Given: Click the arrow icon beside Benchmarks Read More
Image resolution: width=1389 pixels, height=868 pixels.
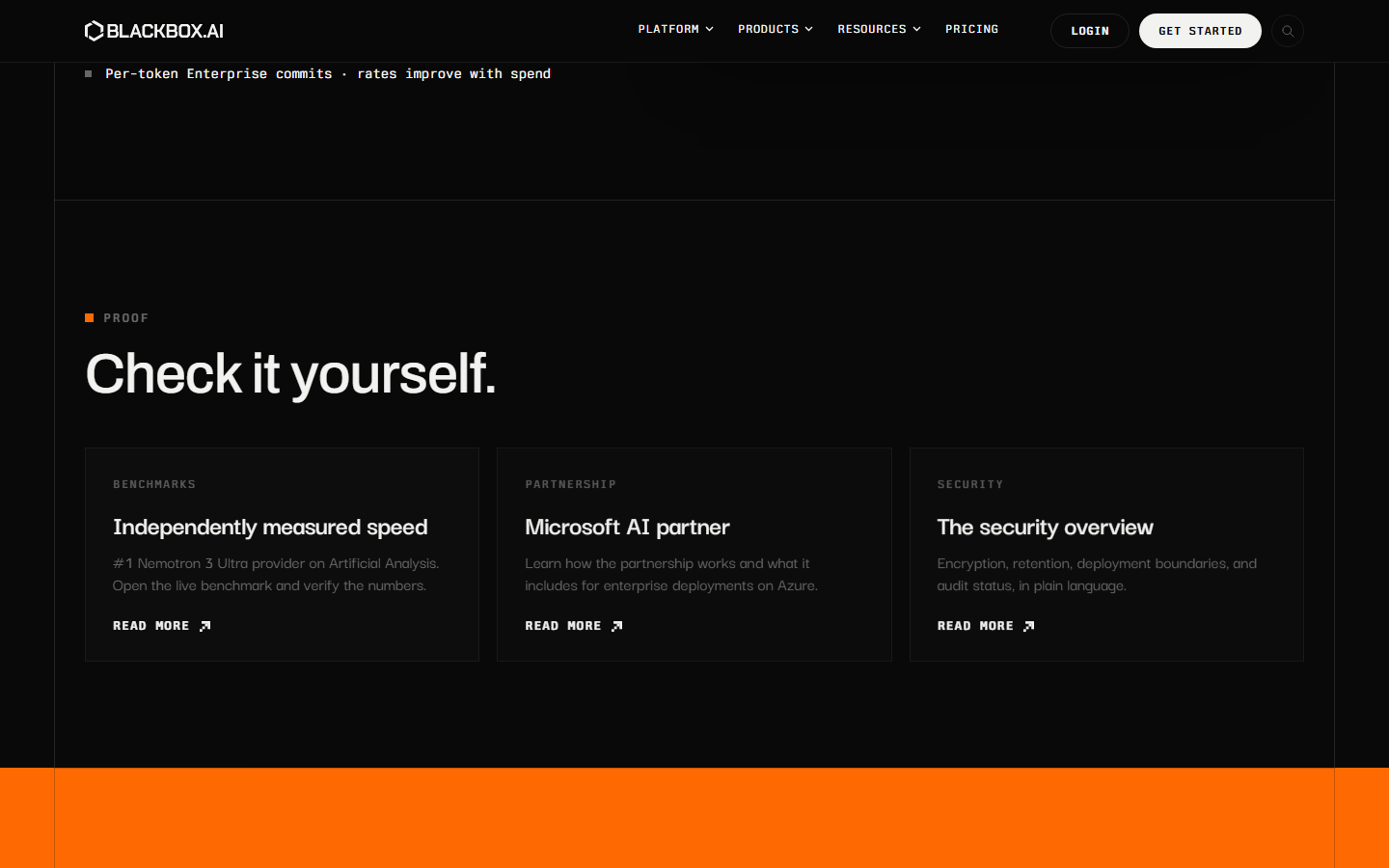Looking at the screenshot, I should pos(204,626).
